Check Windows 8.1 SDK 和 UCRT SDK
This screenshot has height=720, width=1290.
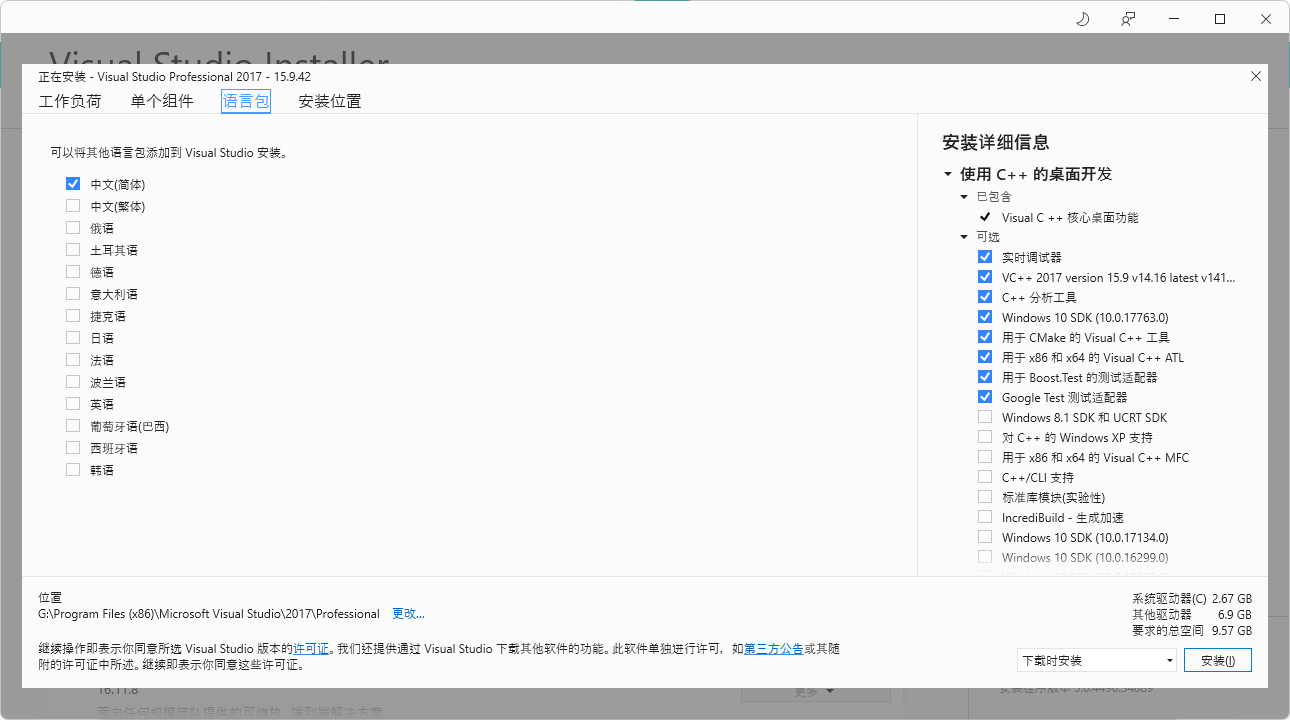click(x=985, y=417)
